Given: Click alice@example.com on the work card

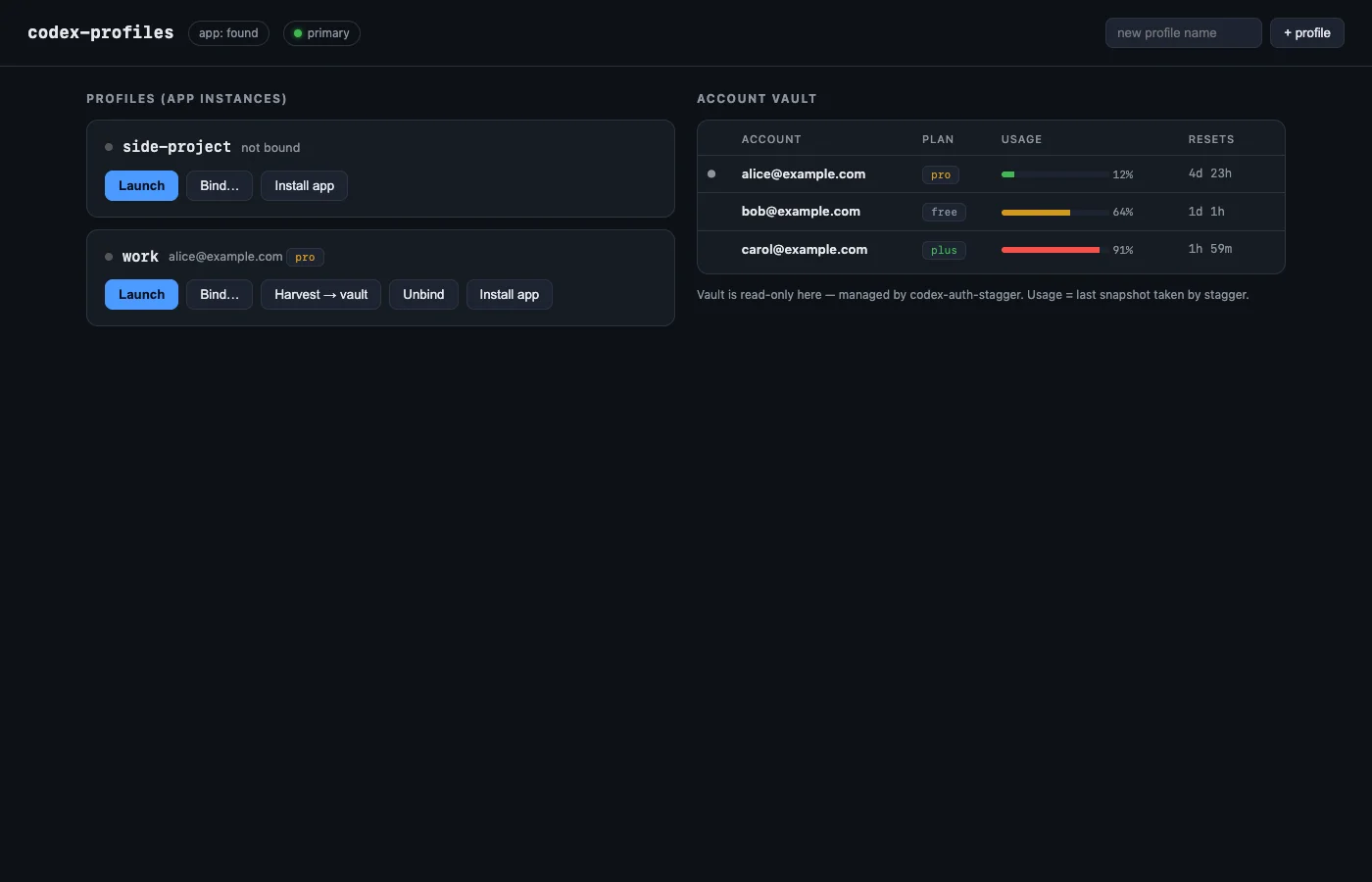Looking at the screenshot, I should coord(225,257).
